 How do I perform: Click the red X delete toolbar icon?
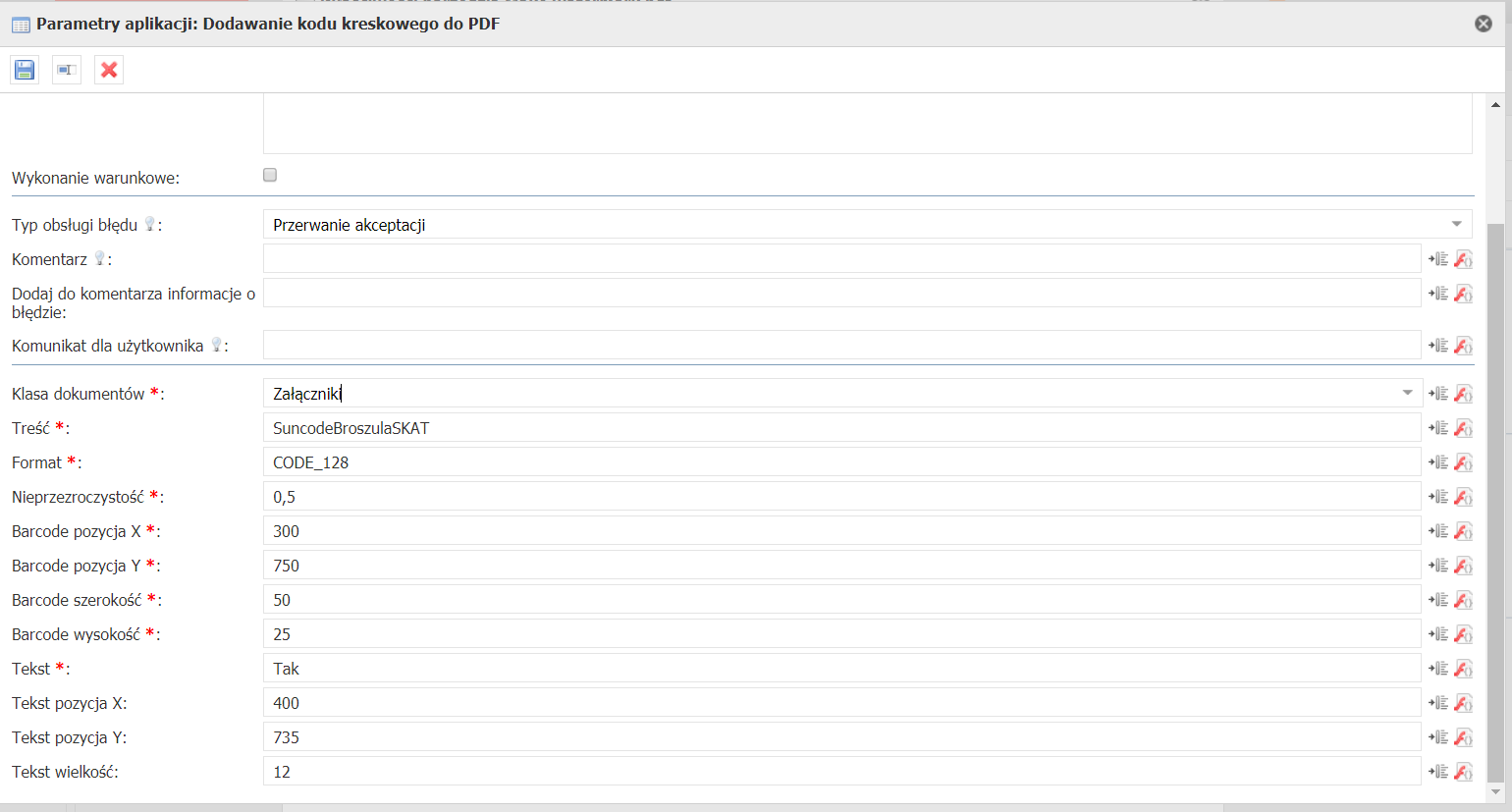click(x=109, y=70)
